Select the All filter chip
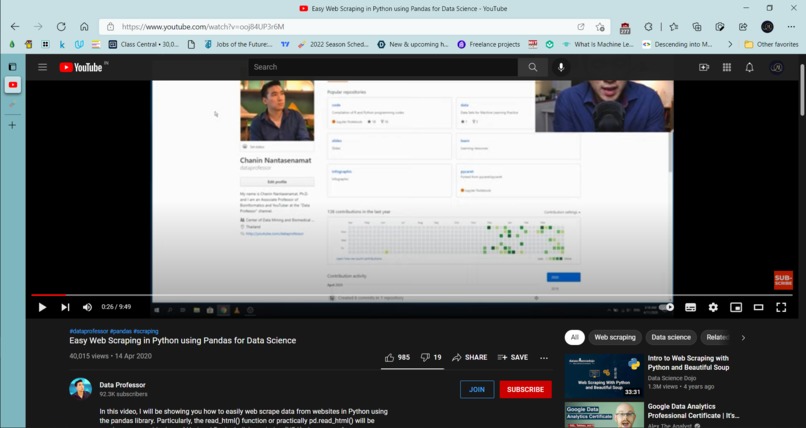 [x=575, y=338]
